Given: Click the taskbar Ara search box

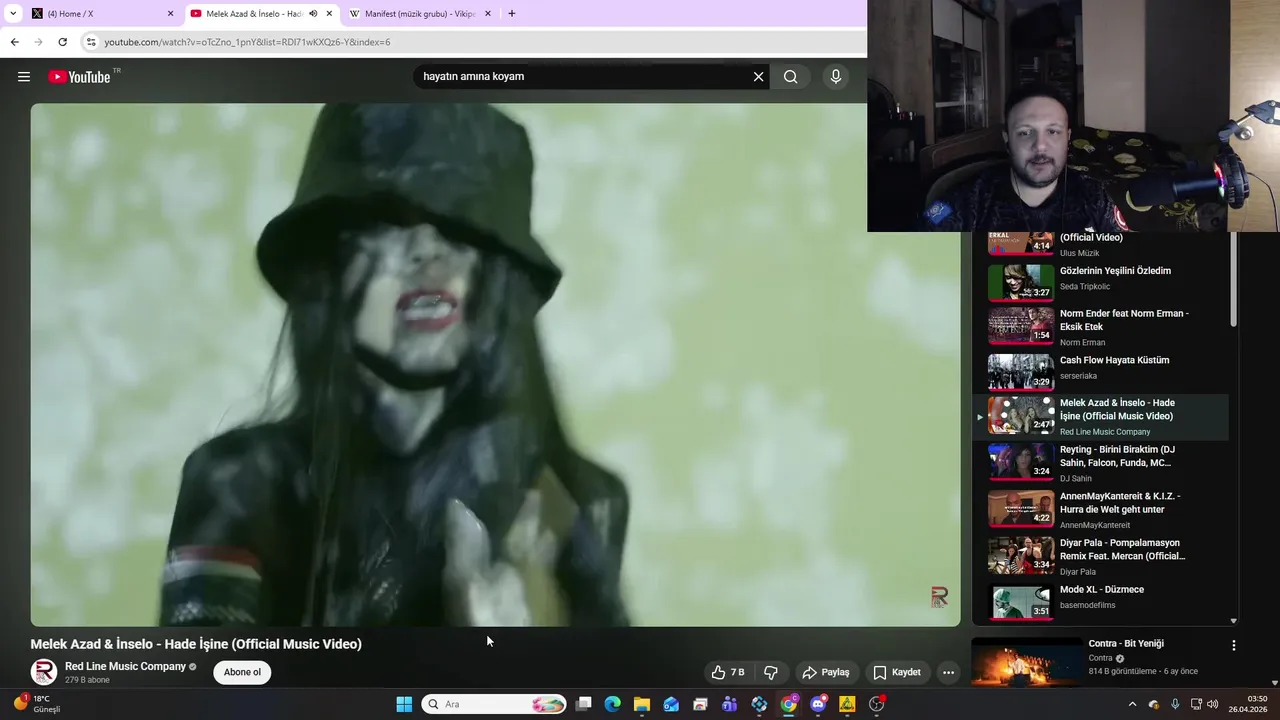Looking at the screenshot, I should 494,704.
